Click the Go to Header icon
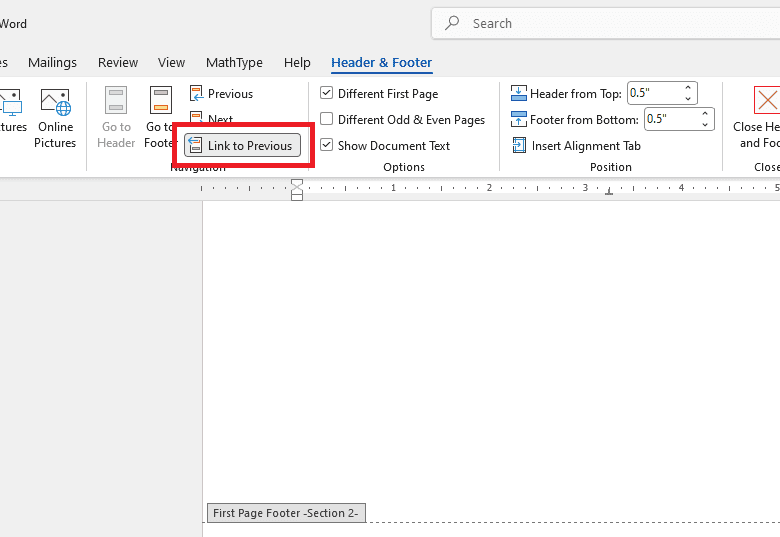780x537 pixels. coord(116,100)
